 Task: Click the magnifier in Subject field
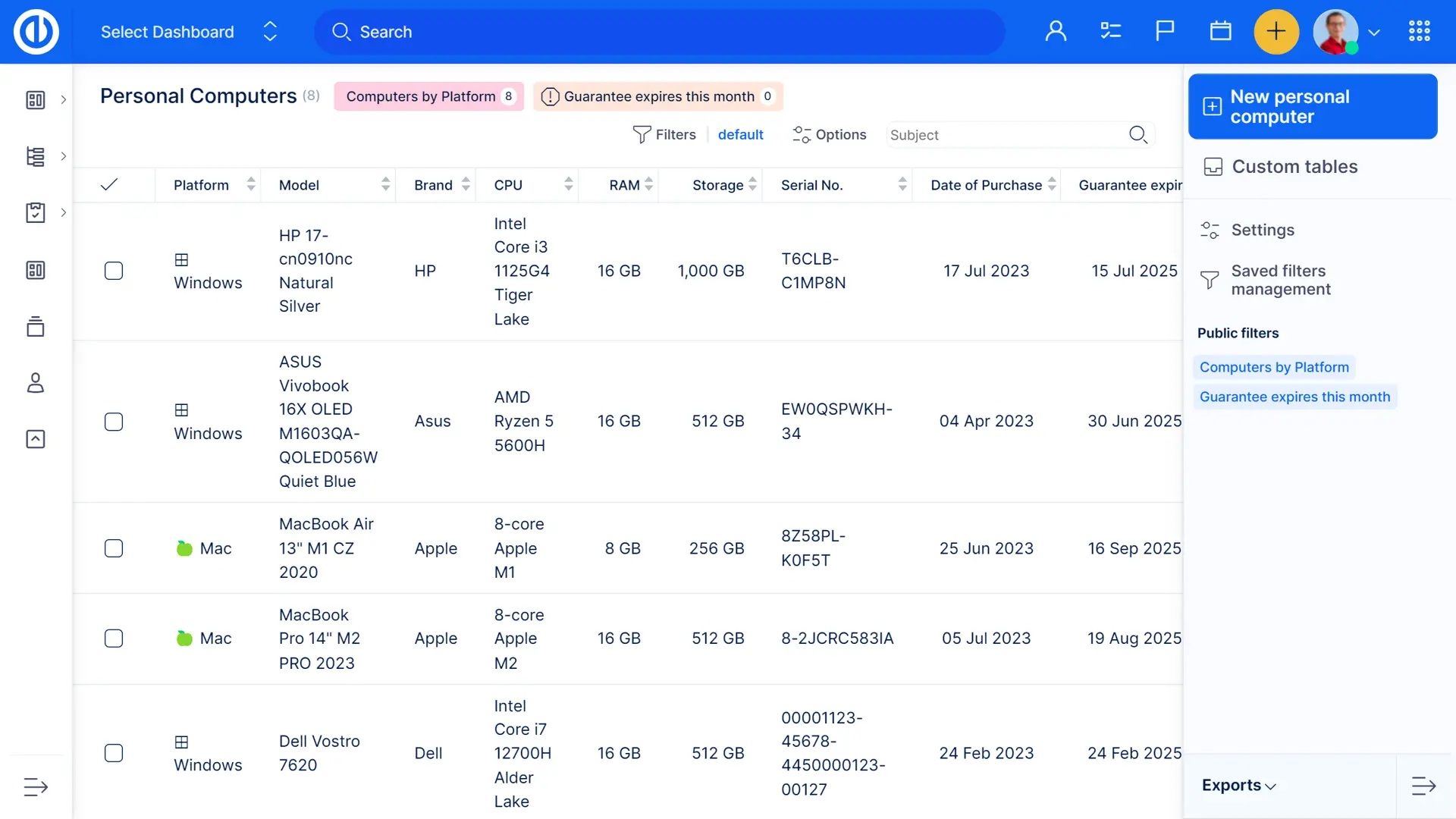click(x=1137, y=135)
